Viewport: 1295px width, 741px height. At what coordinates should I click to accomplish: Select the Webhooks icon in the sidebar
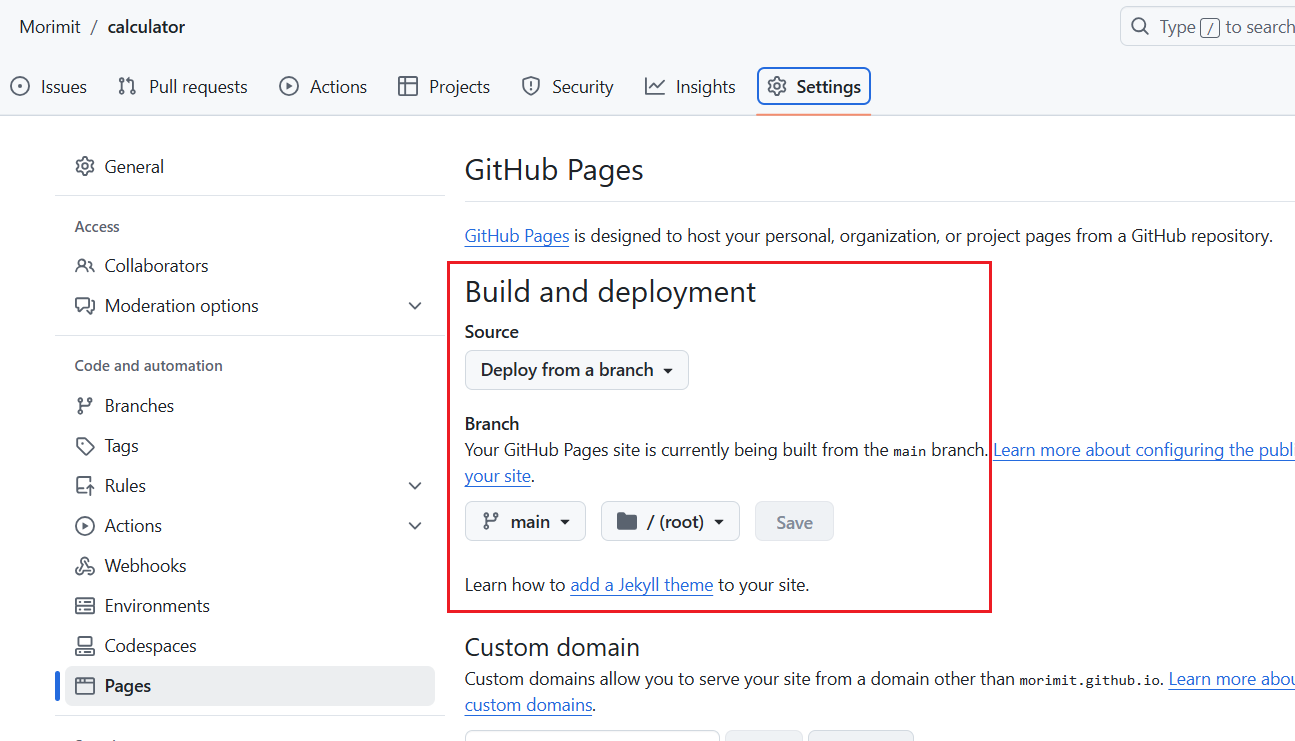pyautogui.click(x=85, y=565)
